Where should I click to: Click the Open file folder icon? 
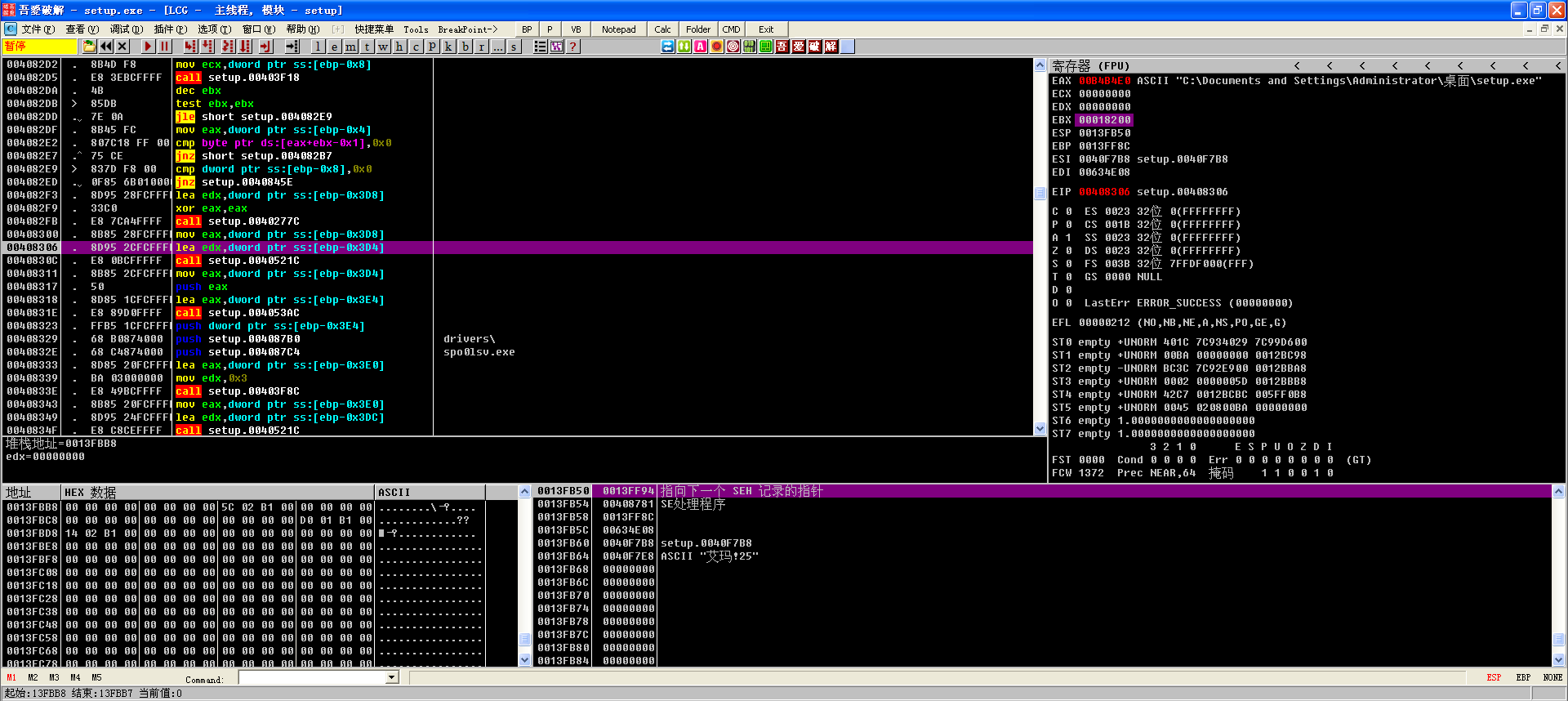click(89, 47)
